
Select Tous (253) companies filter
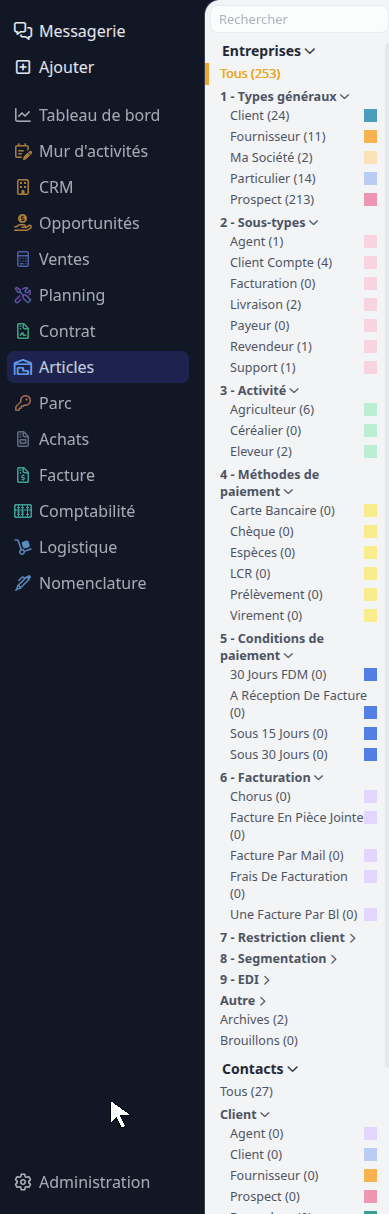[x=250, y=73]
